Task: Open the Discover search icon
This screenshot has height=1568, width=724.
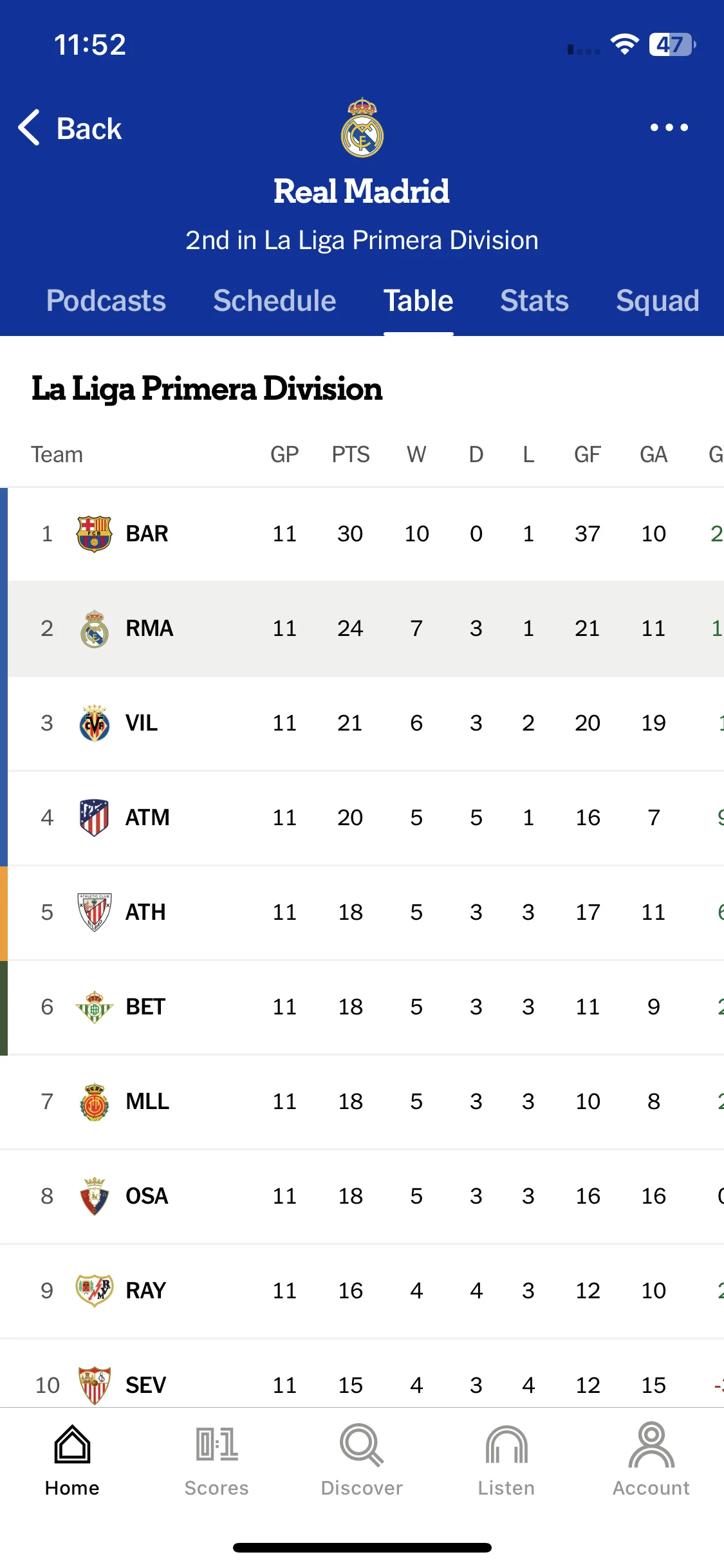Action: pos(362,1444)
